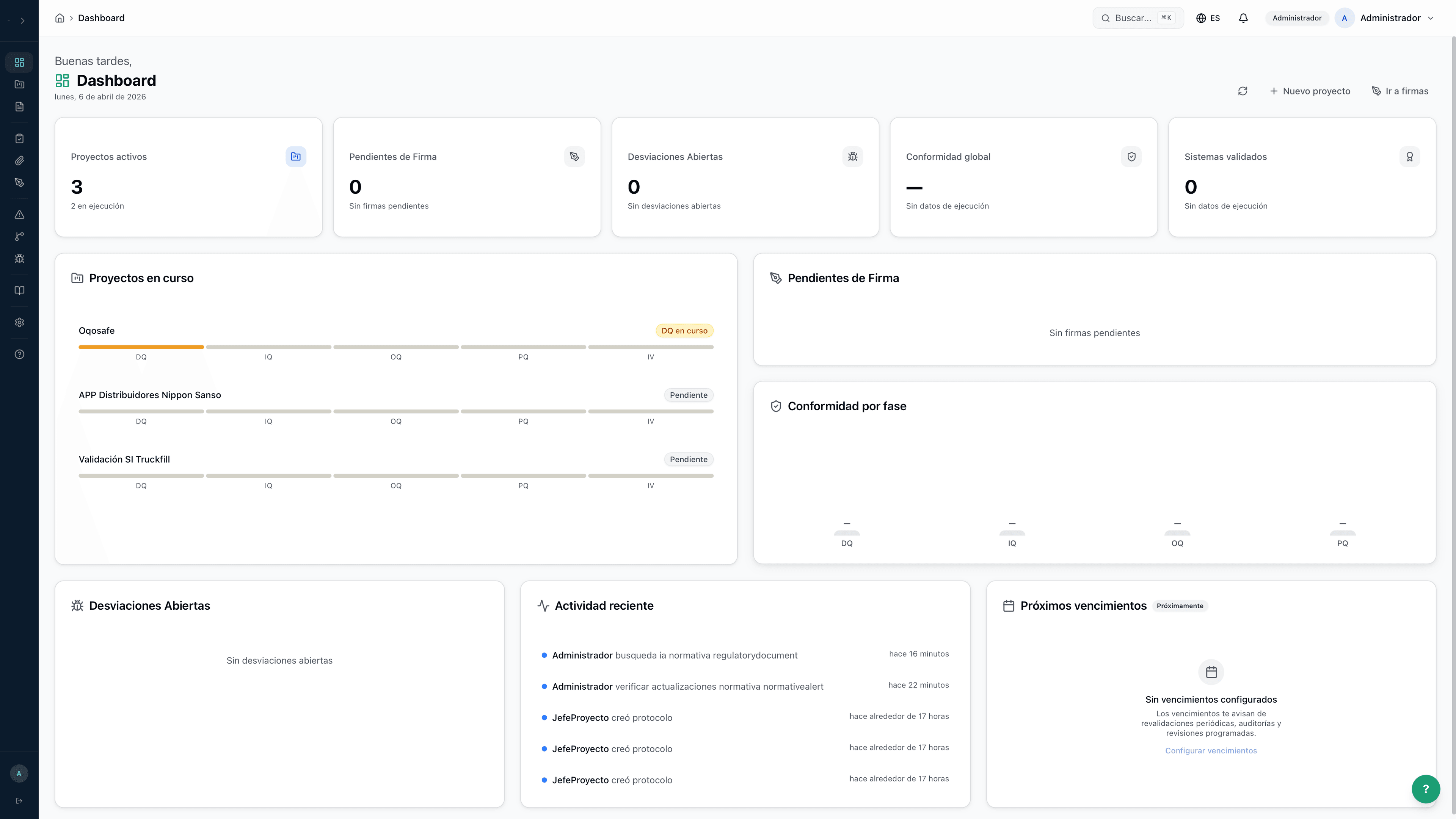Open the book documentation icon in the sidebar
Viewport: 1456px width, 819px height.
pyautogui.click(x=19, y=290)
